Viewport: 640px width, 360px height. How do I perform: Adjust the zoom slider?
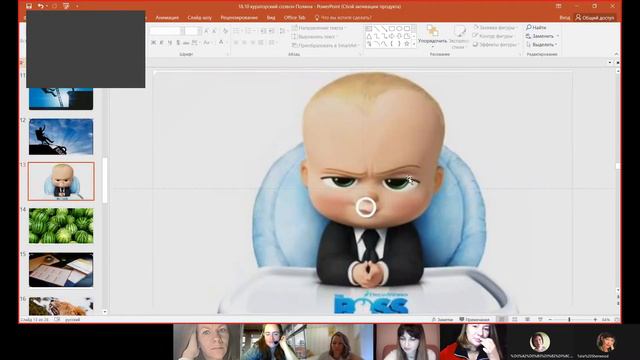click(x=569, y=320)
